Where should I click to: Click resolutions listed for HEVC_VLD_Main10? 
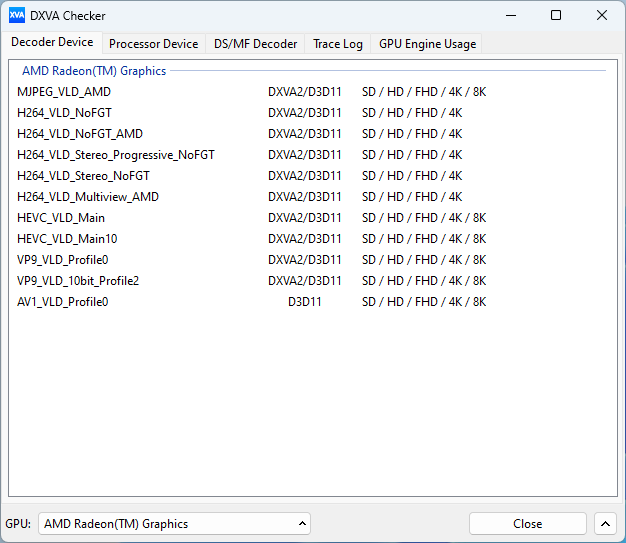pyautogui.click(x=424, y=239)
